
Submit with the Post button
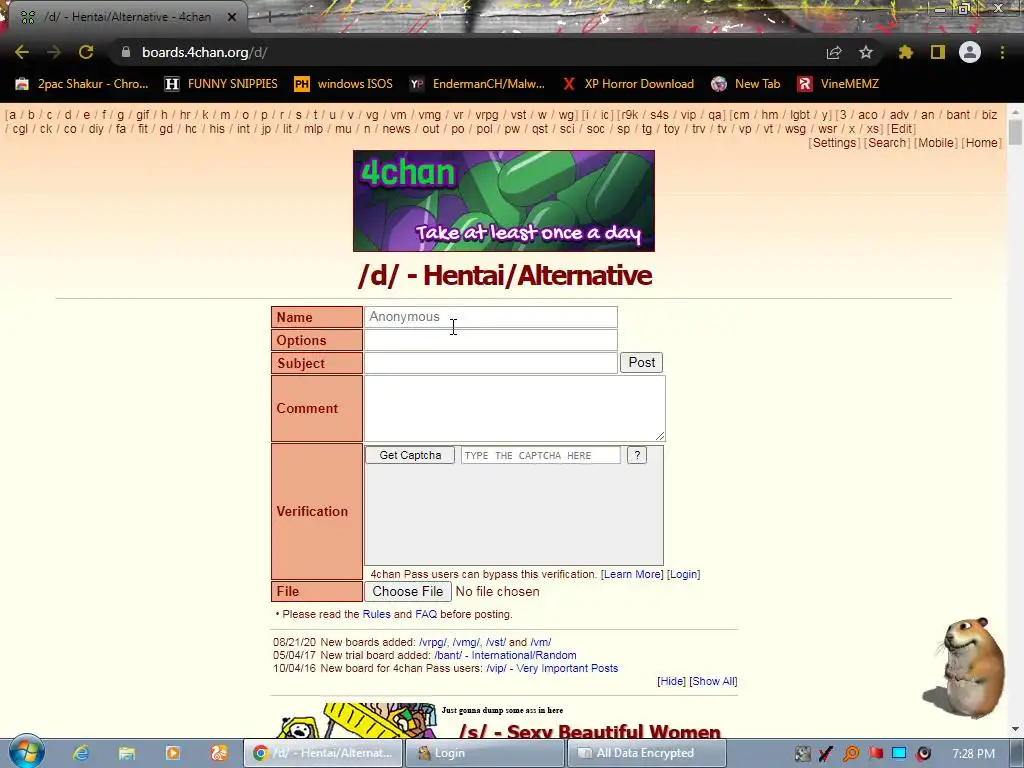pos(641,362)
